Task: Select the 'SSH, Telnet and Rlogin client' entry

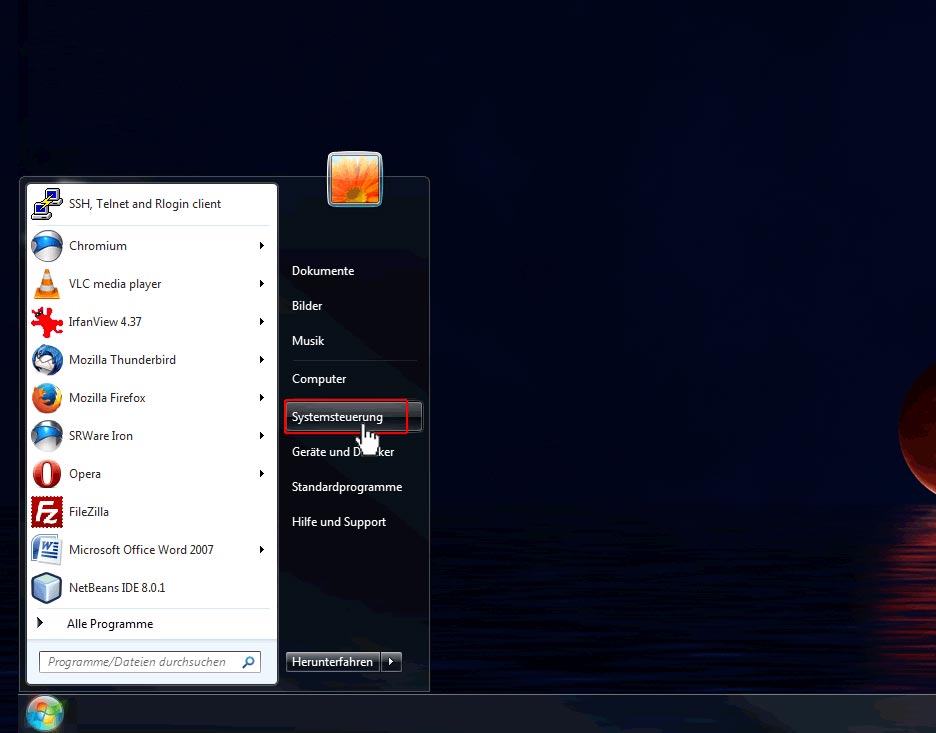Action: [145, 204]
